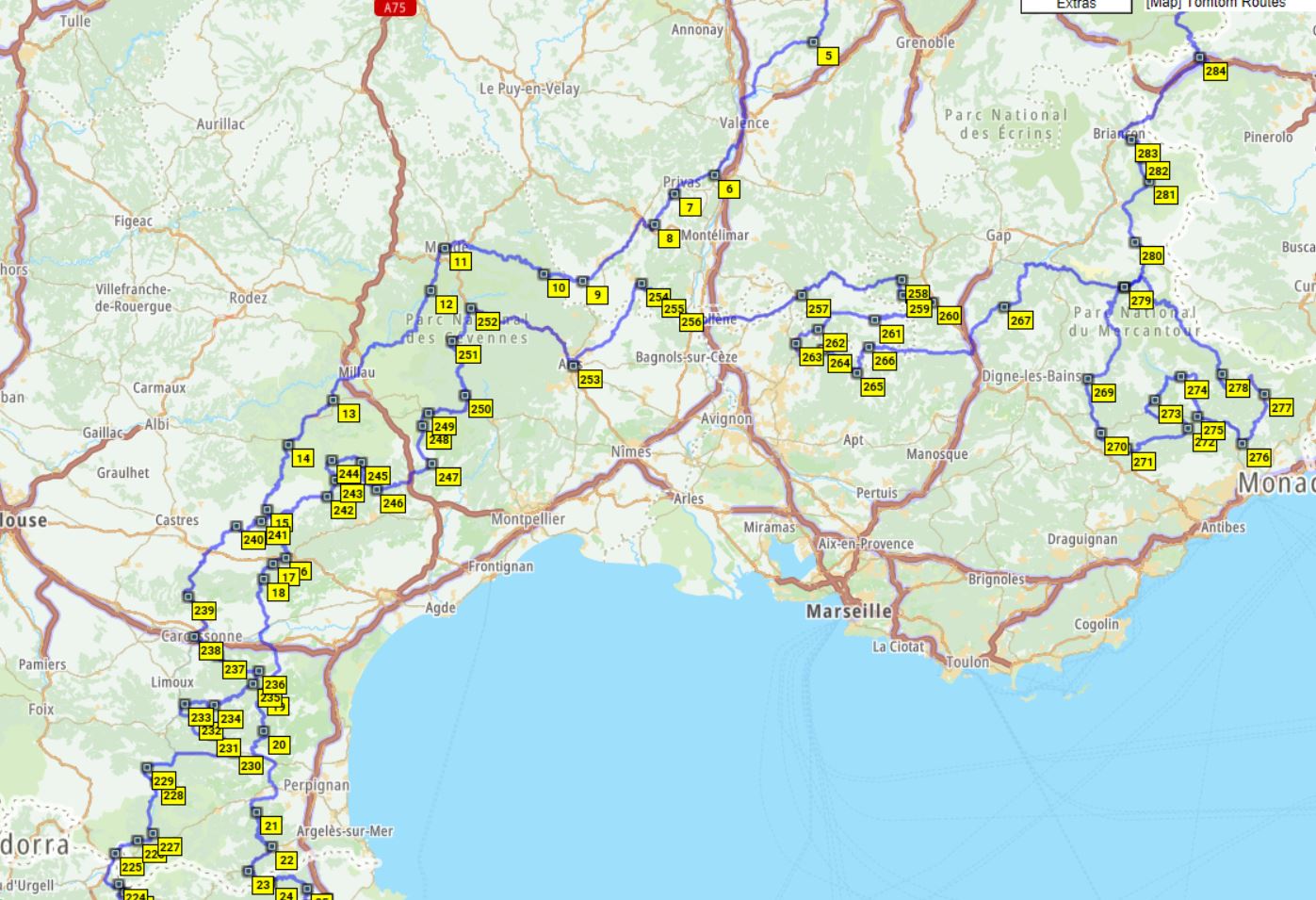Screen dimensions: 1316x900
Task: Pick waypoint 238 at Carcassonne
Action: (210, 650)
